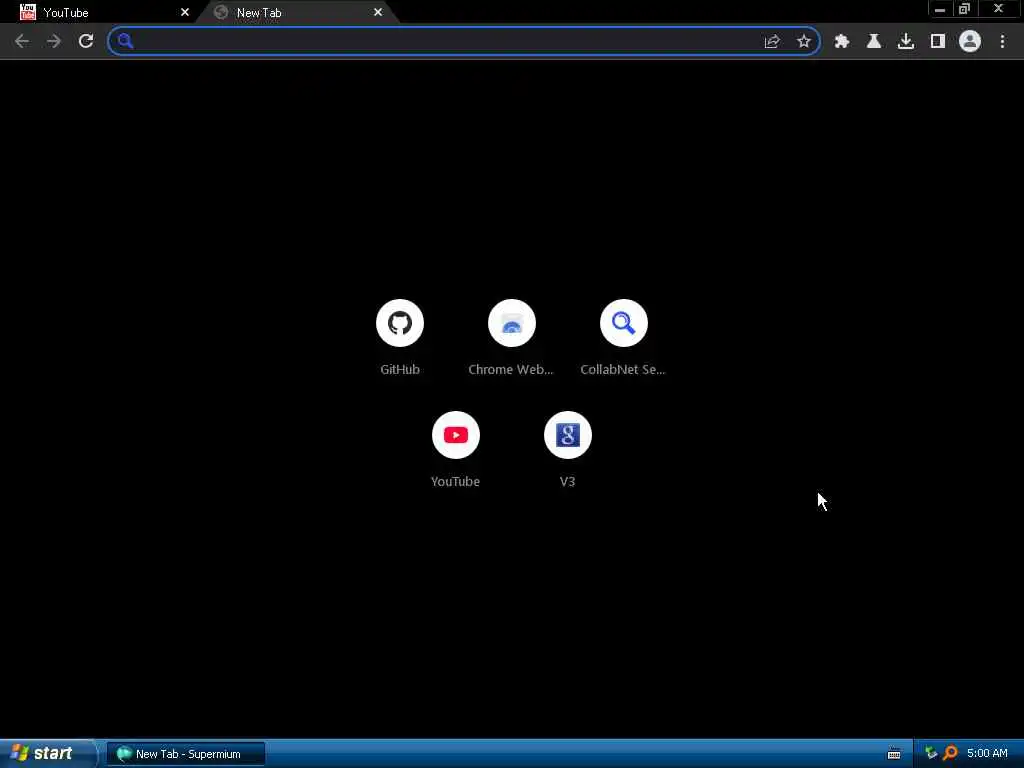Viewport: 1024px width, 768px height.
Task: Click the keyboard icon in the taskbar
Action: tap(894, 754)
